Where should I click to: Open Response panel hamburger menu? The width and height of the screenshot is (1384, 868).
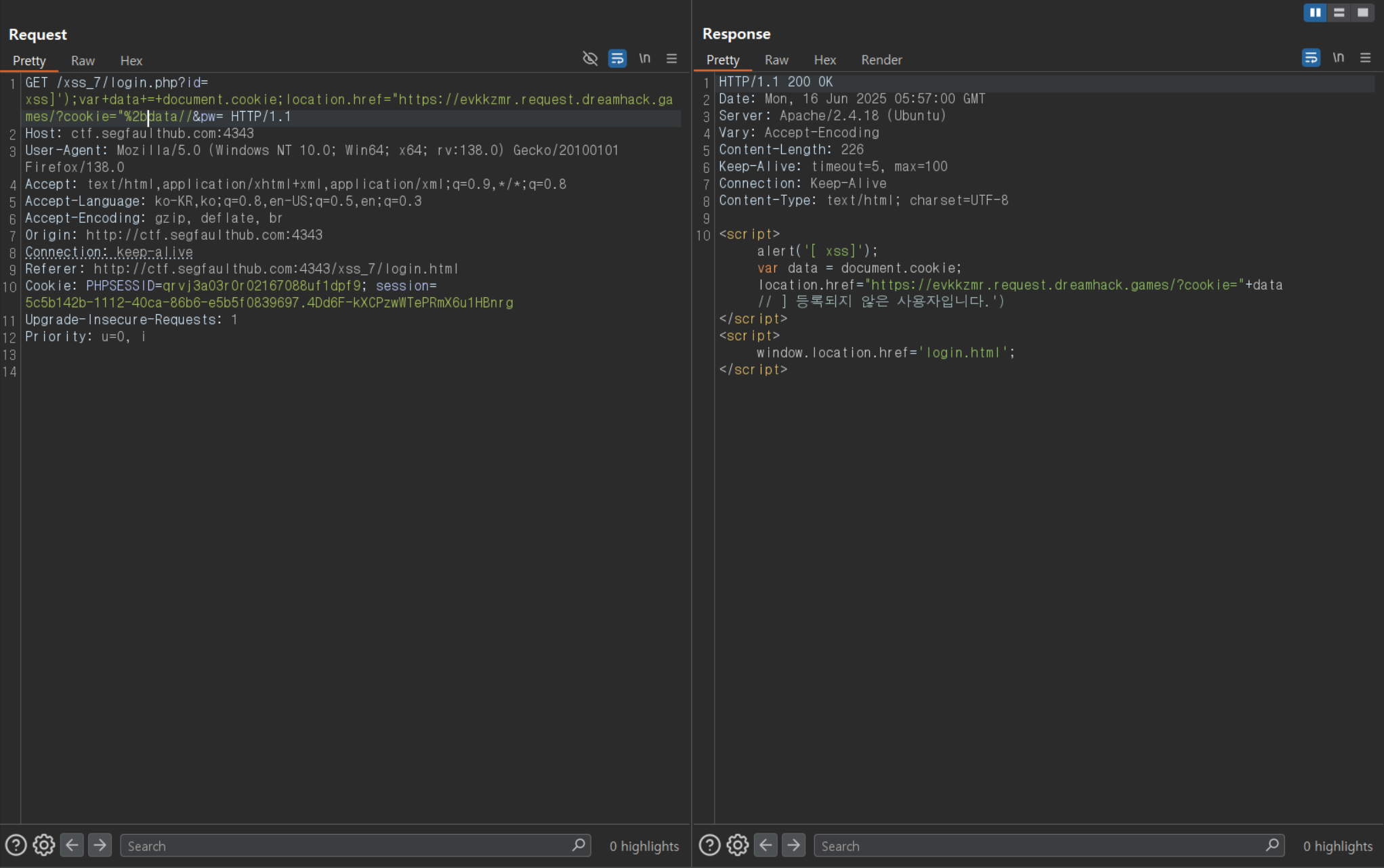point(1365,58)
